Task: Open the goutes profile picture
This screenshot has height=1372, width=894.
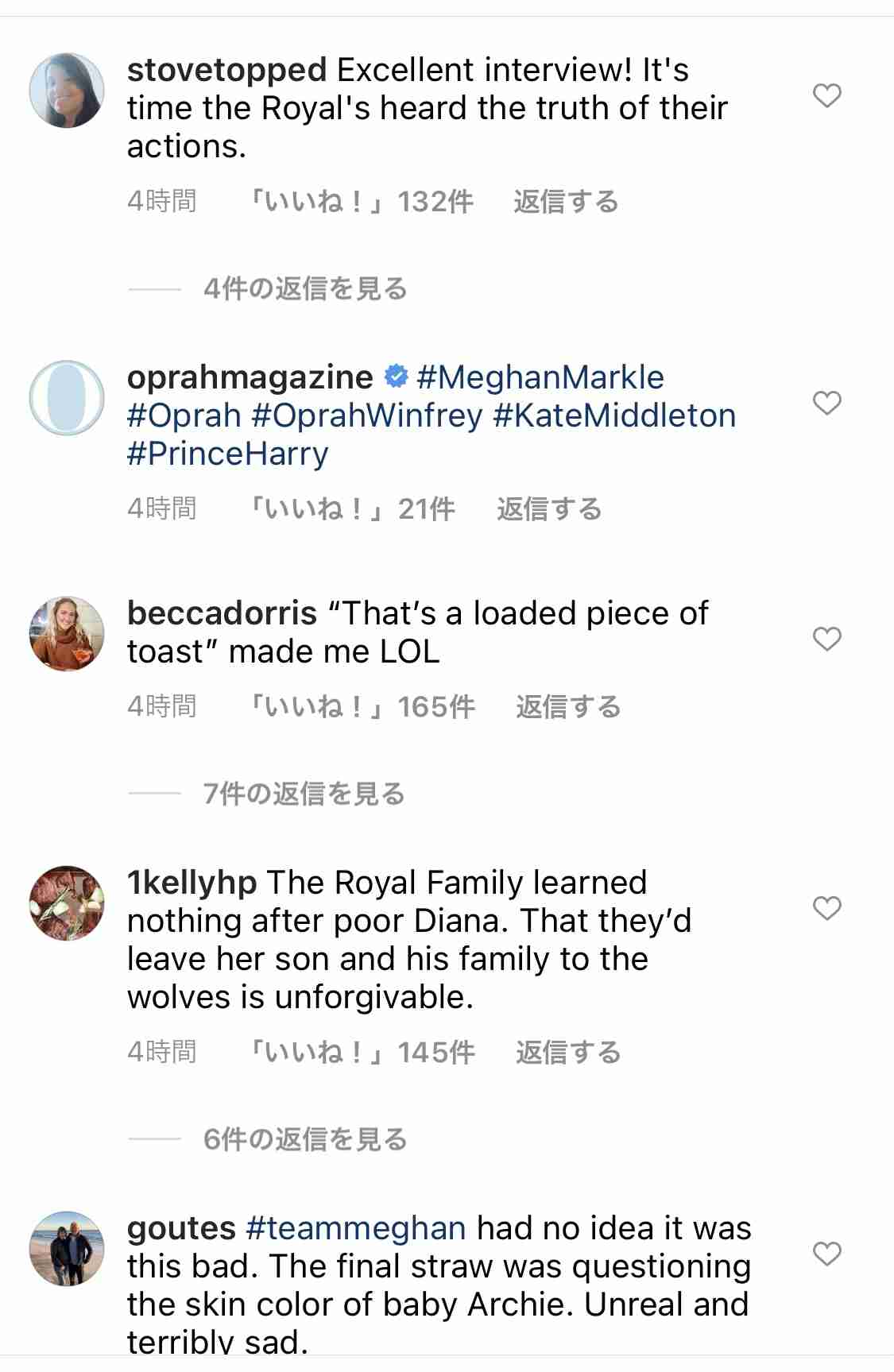Action: (x=67, y=1249)
